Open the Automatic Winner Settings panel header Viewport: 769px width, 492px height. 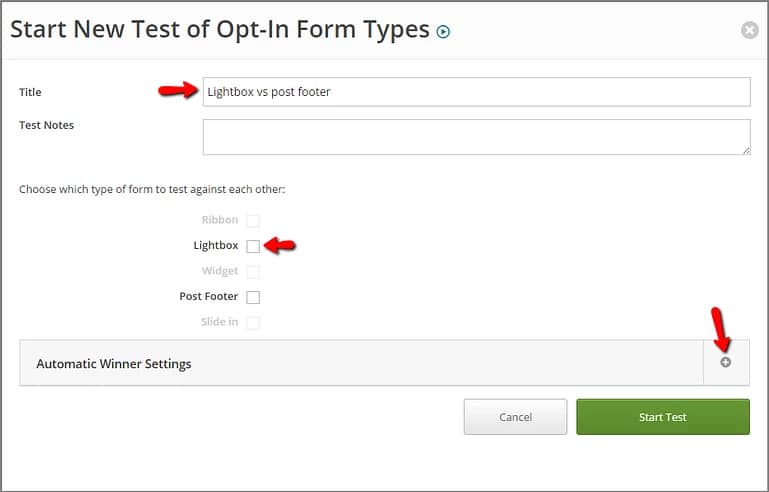click(361, 363)
